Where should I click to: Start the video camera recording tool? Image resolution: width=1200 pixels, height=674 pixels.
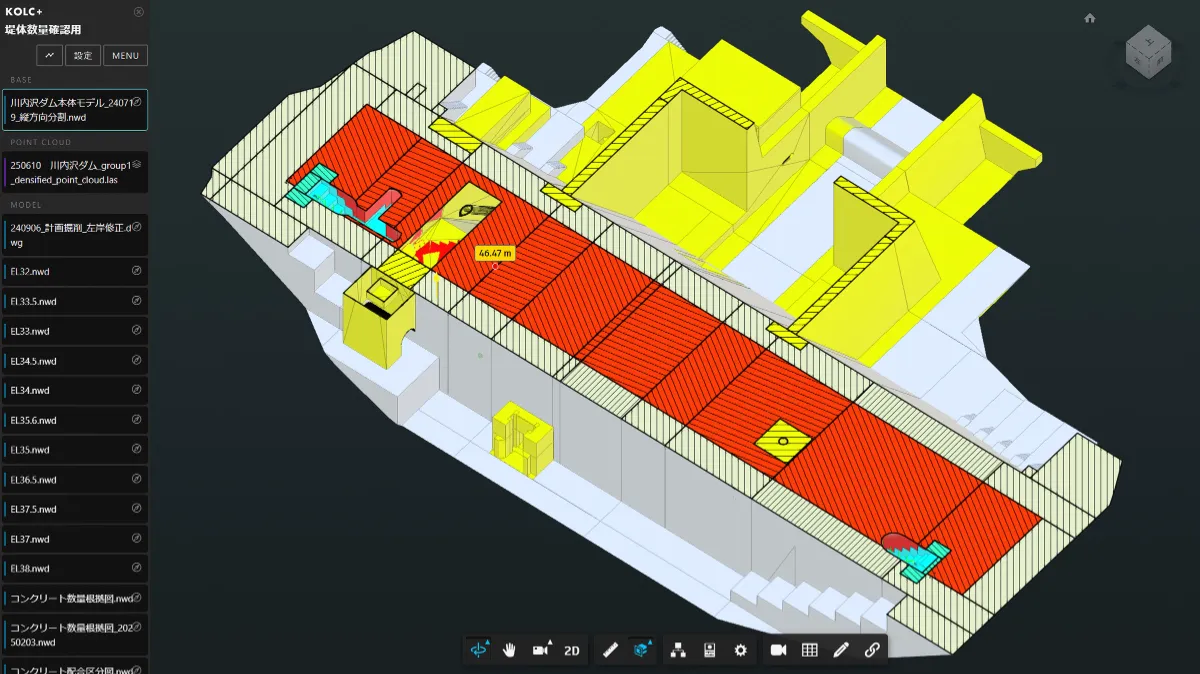pyautogui.click(x=778, y=650)
